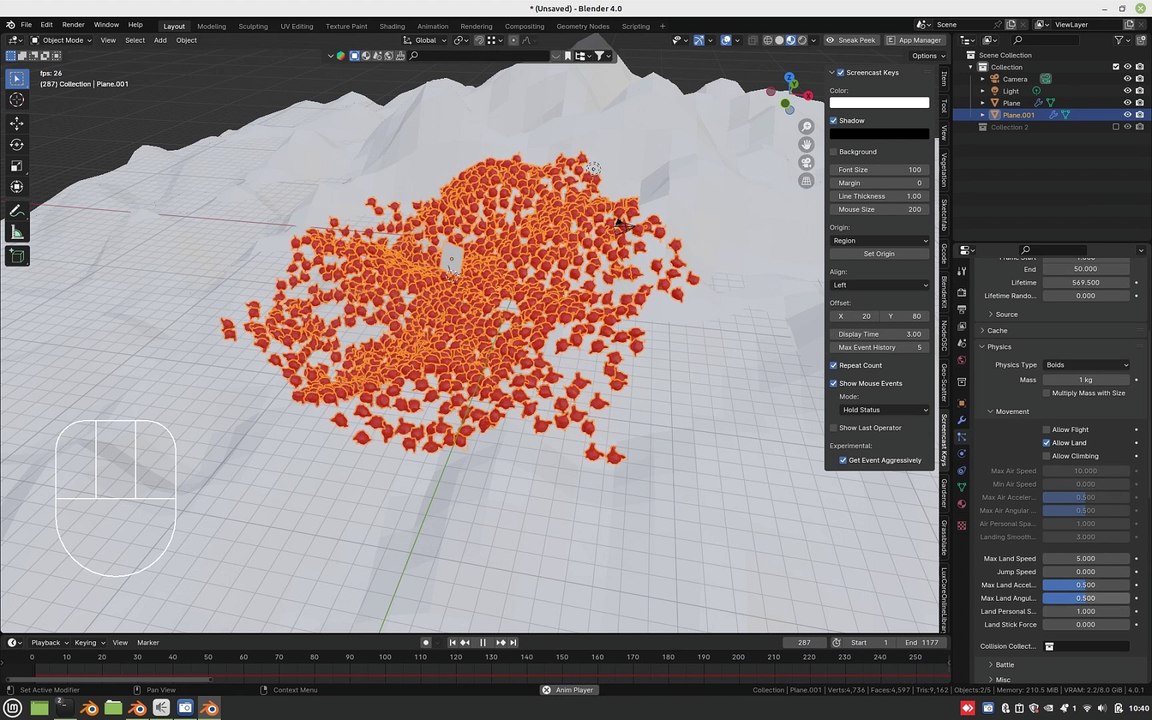Image resolution: width=1152 pixels, height=720 pixels.
Task: Click the Anim Player status button
Action: click(x=569, y=690)
